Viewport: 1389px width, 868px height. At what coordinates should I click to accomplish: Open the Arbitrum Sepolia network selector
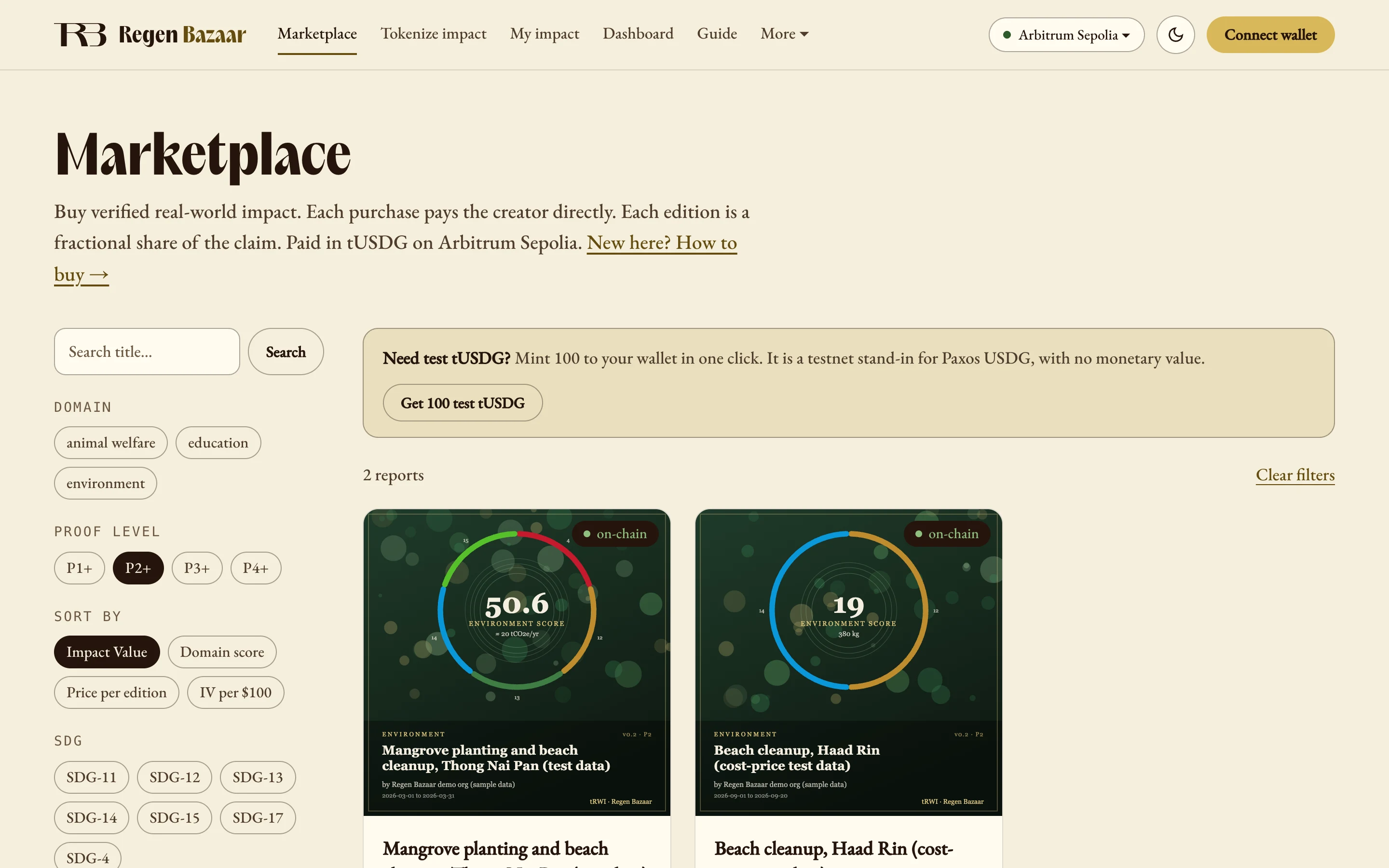[1066, 35]
